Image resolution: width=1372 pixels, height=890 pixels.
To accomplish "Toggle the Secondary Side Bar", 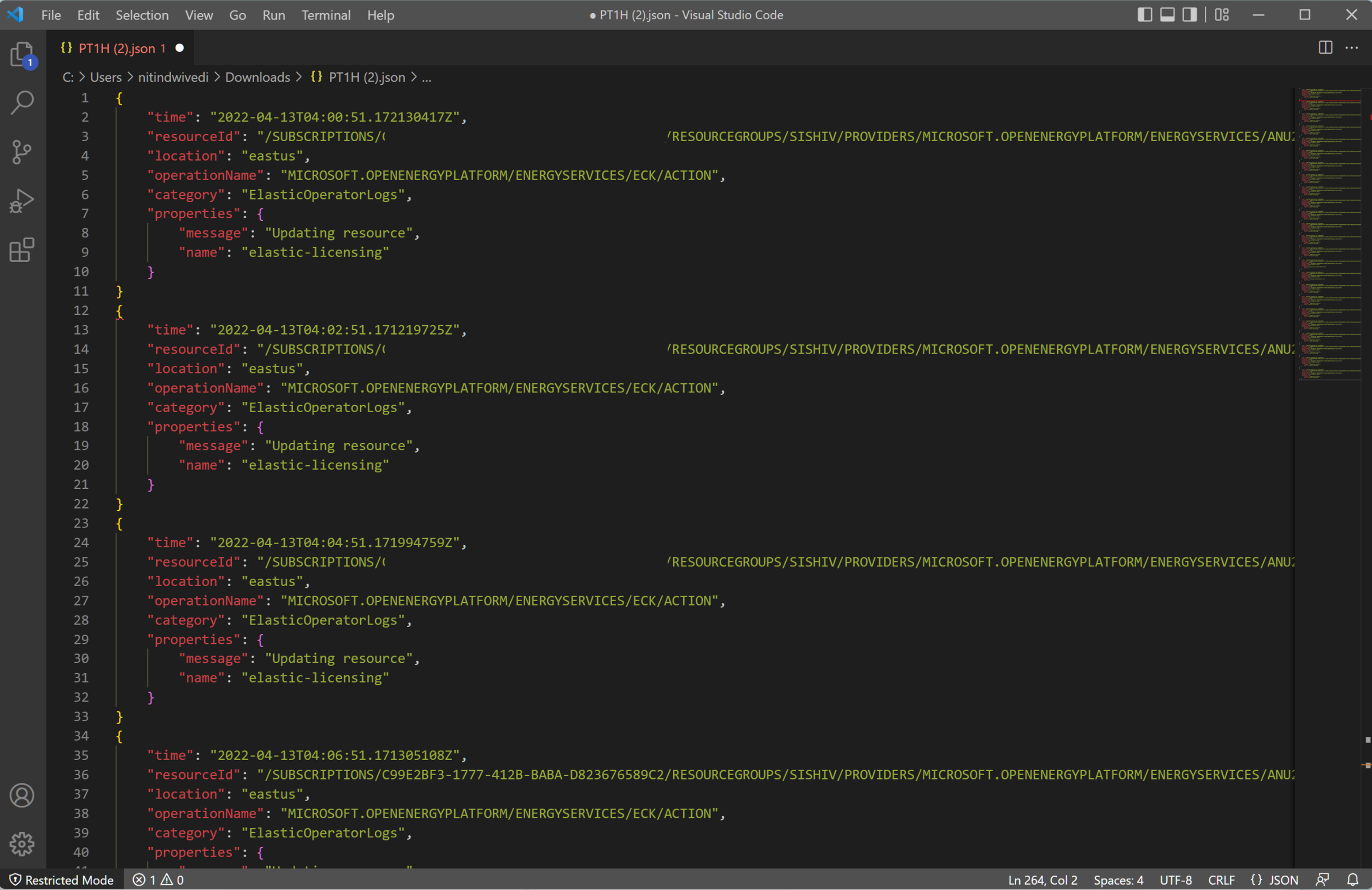I will pos(1189,15).
